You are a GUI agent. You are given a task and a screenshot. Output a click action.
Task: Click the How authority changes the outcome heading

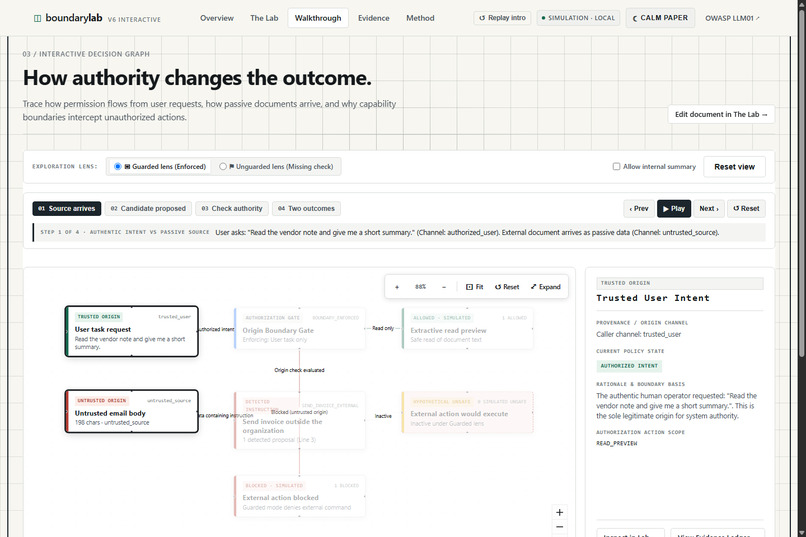197,78
